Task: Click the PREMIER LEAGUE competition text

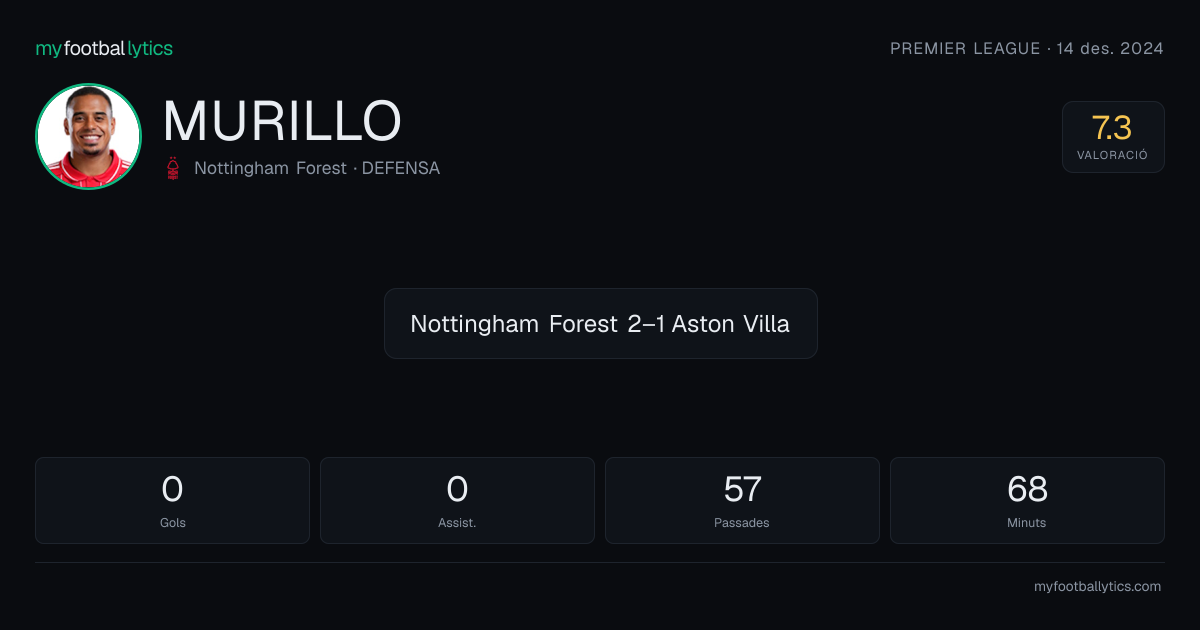Action: 965,48
